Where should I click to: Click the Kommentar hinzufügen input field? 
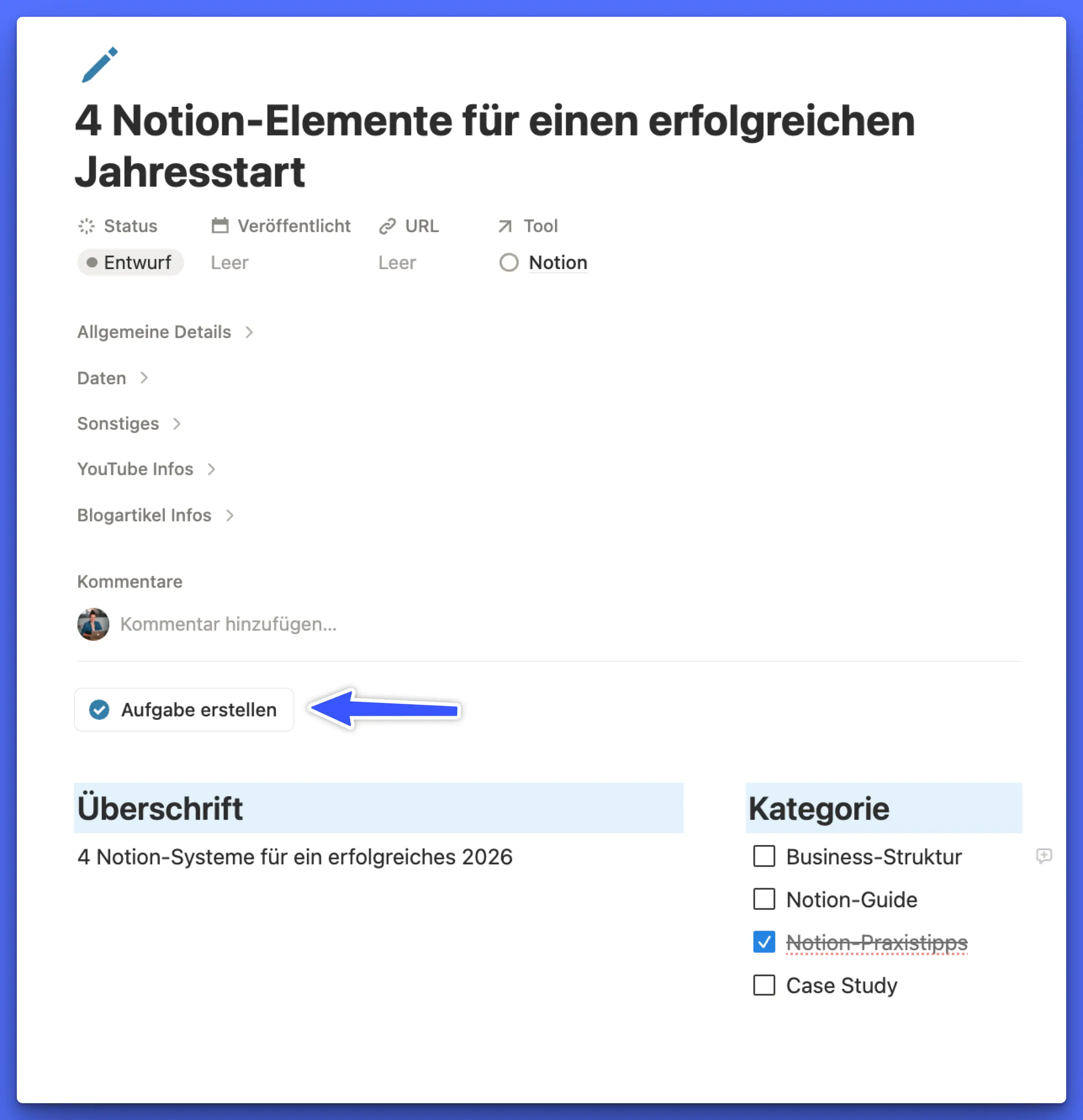click(x=229, y=624)
